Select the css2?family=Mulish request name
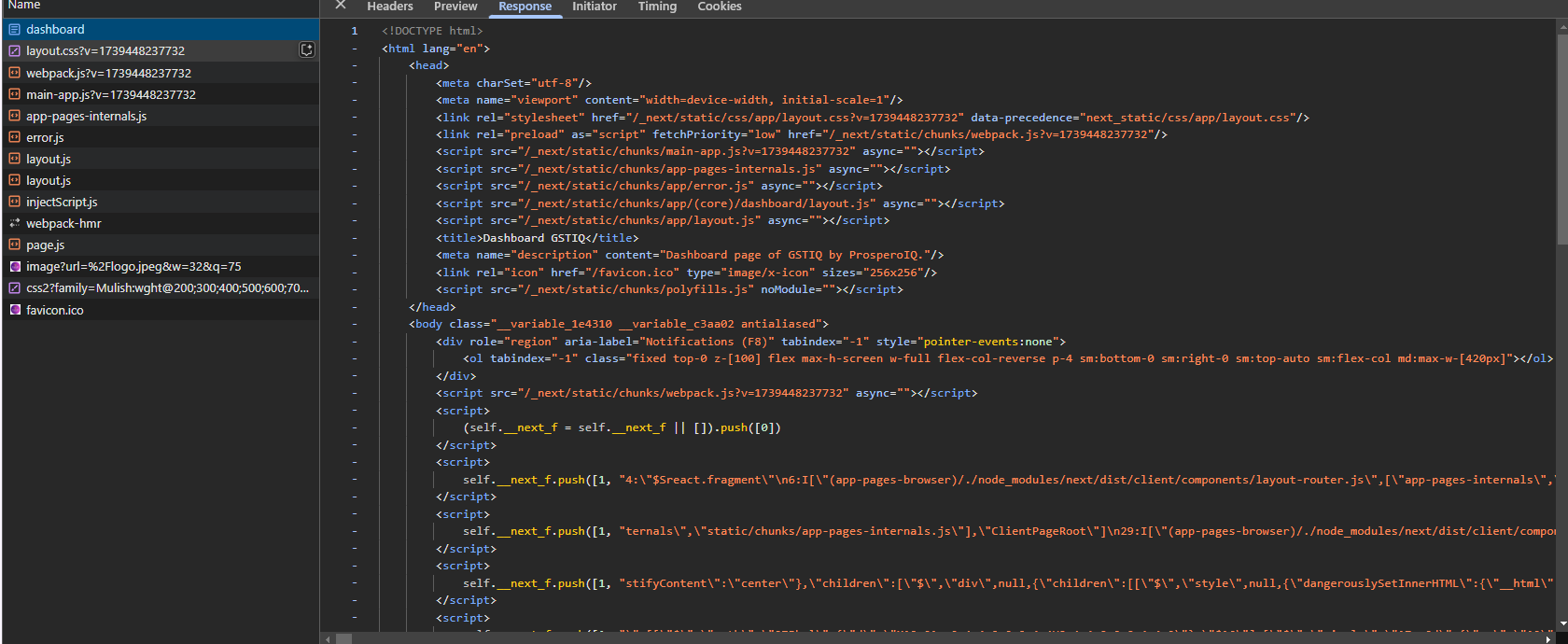The width and height of the screenshot is (1568, 644). coord(167,287)
